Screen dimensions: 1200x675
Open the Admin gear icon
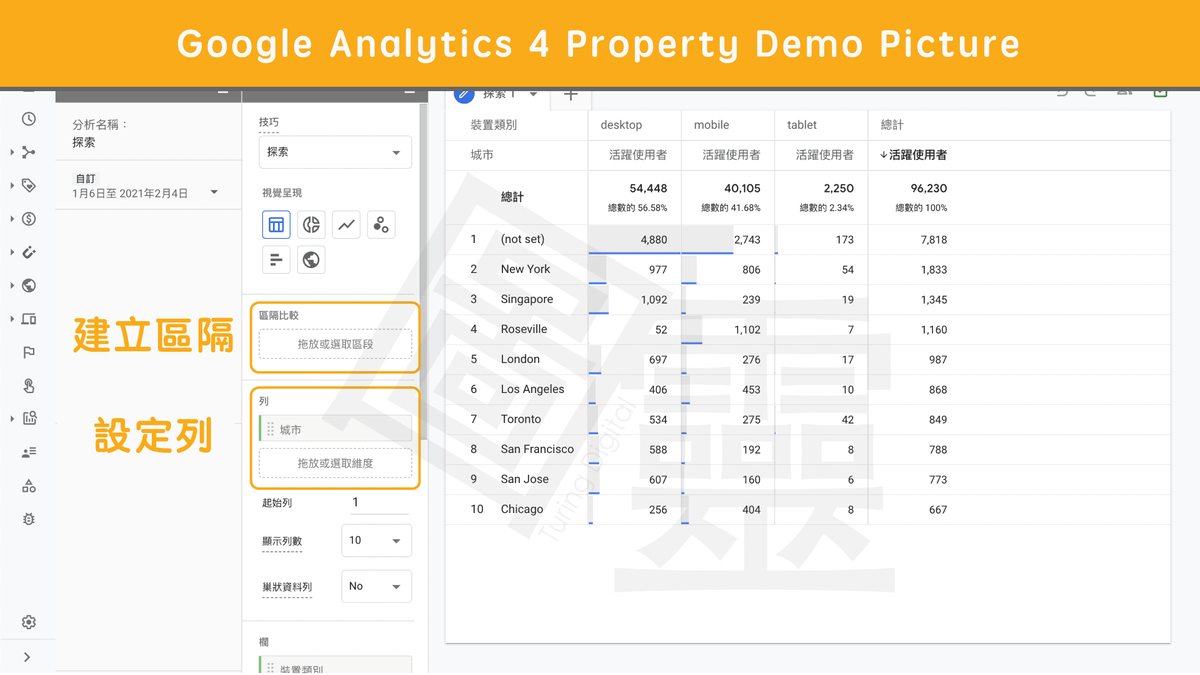click(29, 622)
